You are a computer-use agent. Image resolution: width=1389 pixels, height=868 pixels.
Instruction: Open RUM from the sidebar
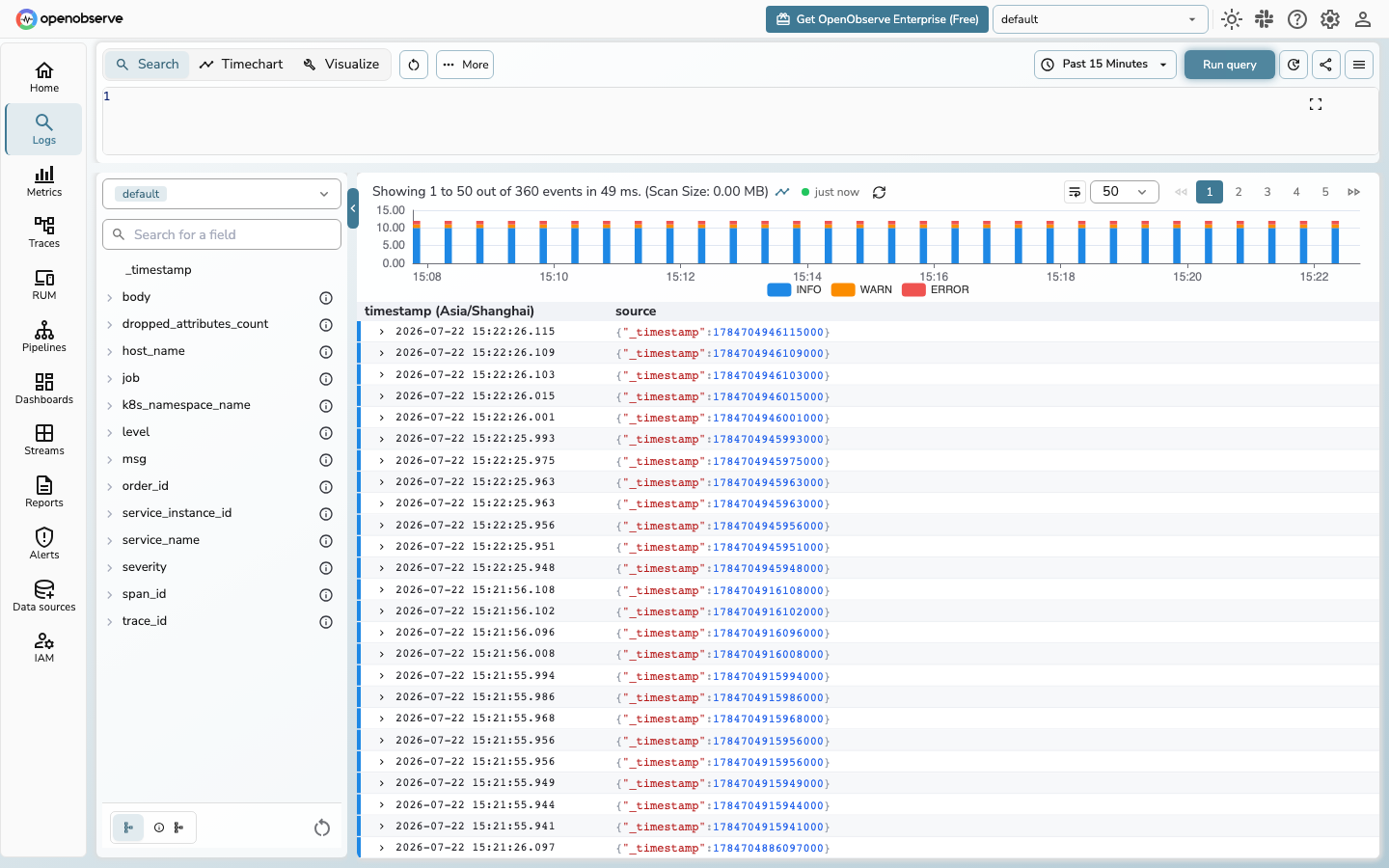[44, 285]
